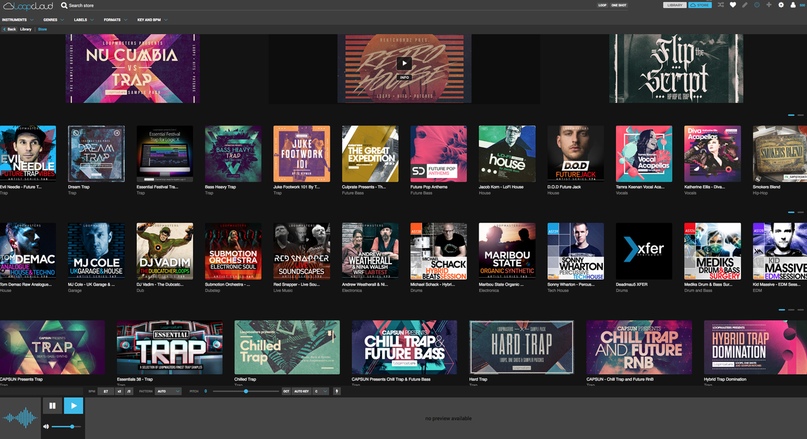The height and width of the screenshot is (439, 807).
Task: Open favorites with the heart icon
Action: 732,5
